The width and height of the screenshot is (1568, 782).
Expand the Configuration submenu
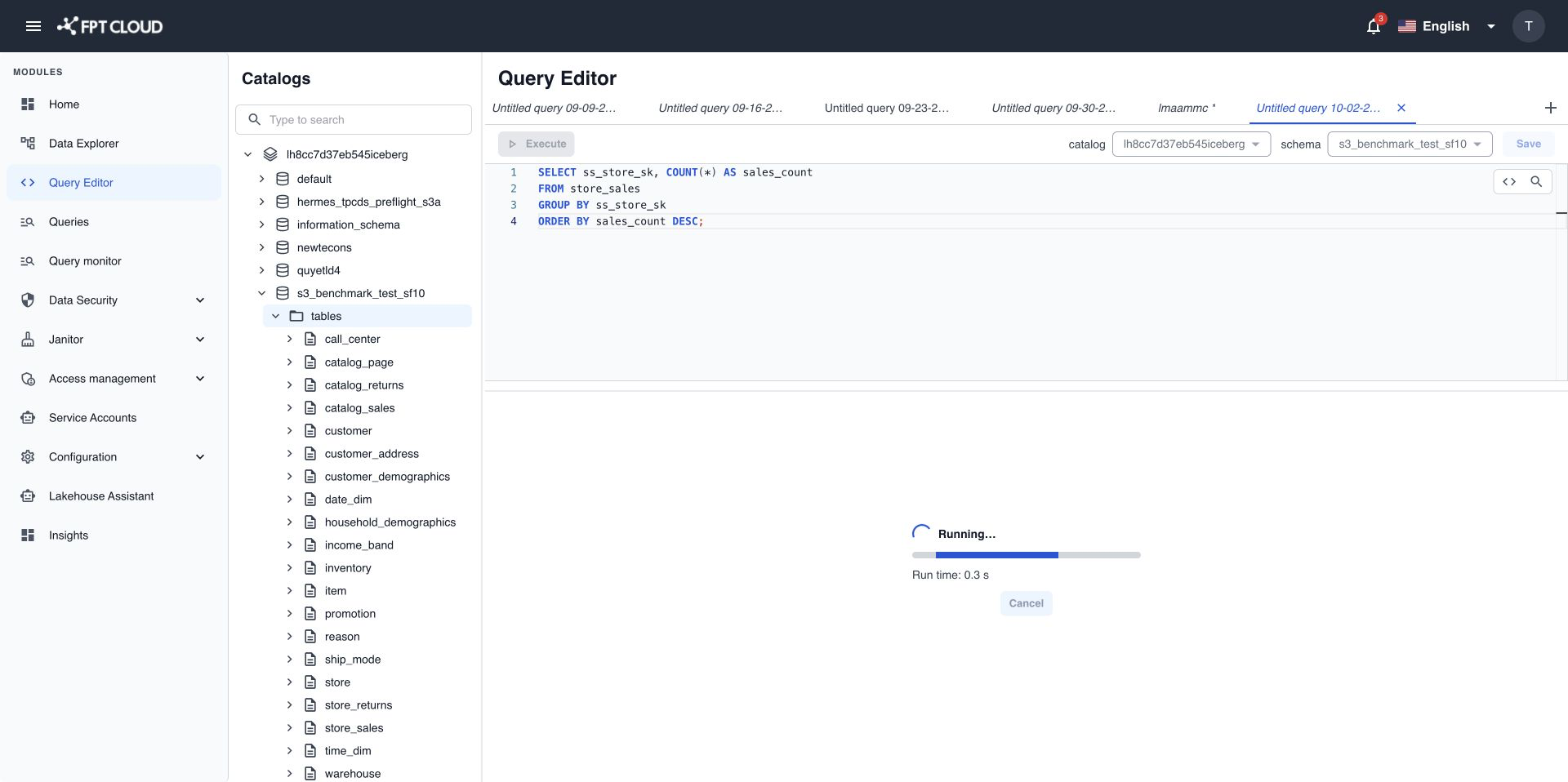(200, 457)
